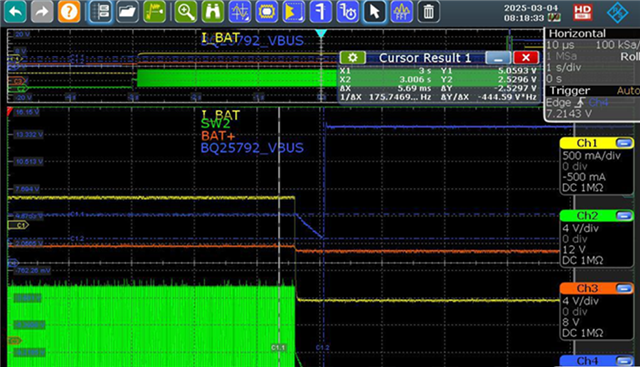Image resolution: width=640 pixels, height=367 pixels.
Task: Select the C1.1 vertical cursor label
Action: coord(278,348)
